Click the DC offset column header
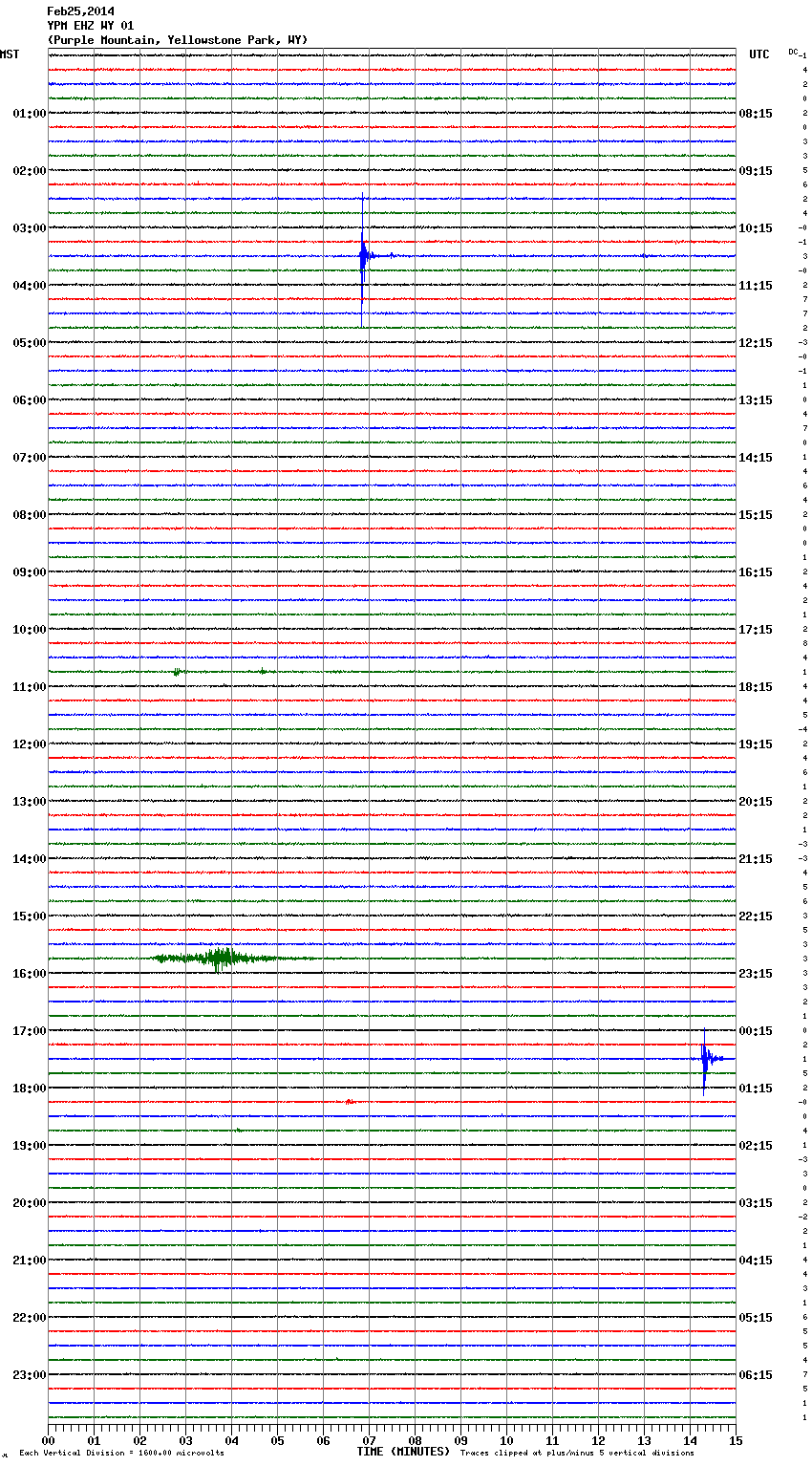The height and width of the screenshot is (1466, 812). (x=794, y=52)
